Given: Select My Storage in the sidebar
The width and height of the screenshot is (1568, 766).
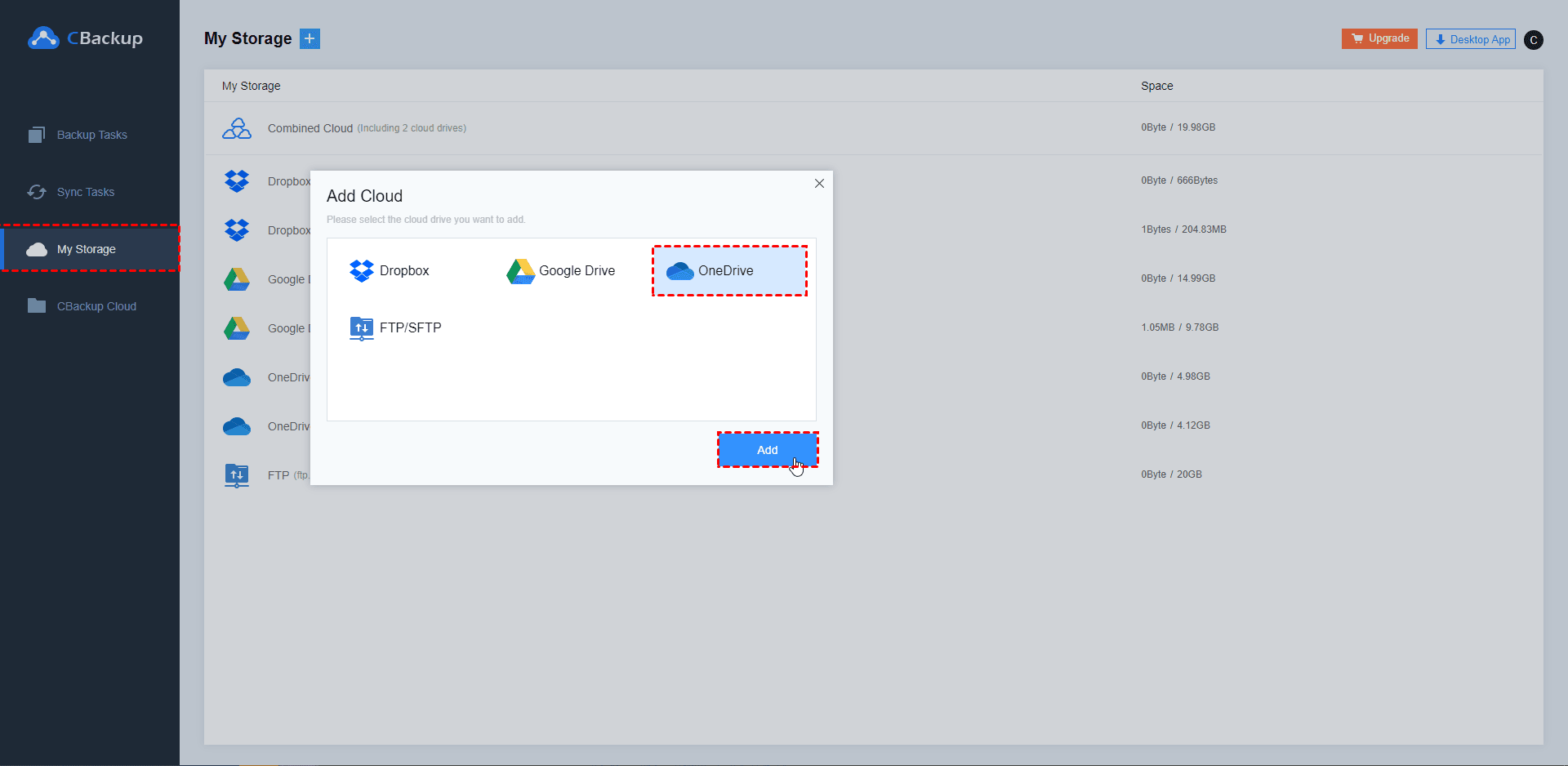Looking at the screenshot, I should 90,249.
